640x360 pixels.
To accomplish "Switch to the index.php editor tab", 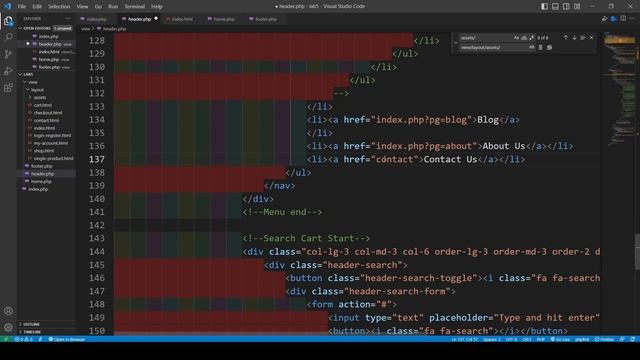I will 96,19.
